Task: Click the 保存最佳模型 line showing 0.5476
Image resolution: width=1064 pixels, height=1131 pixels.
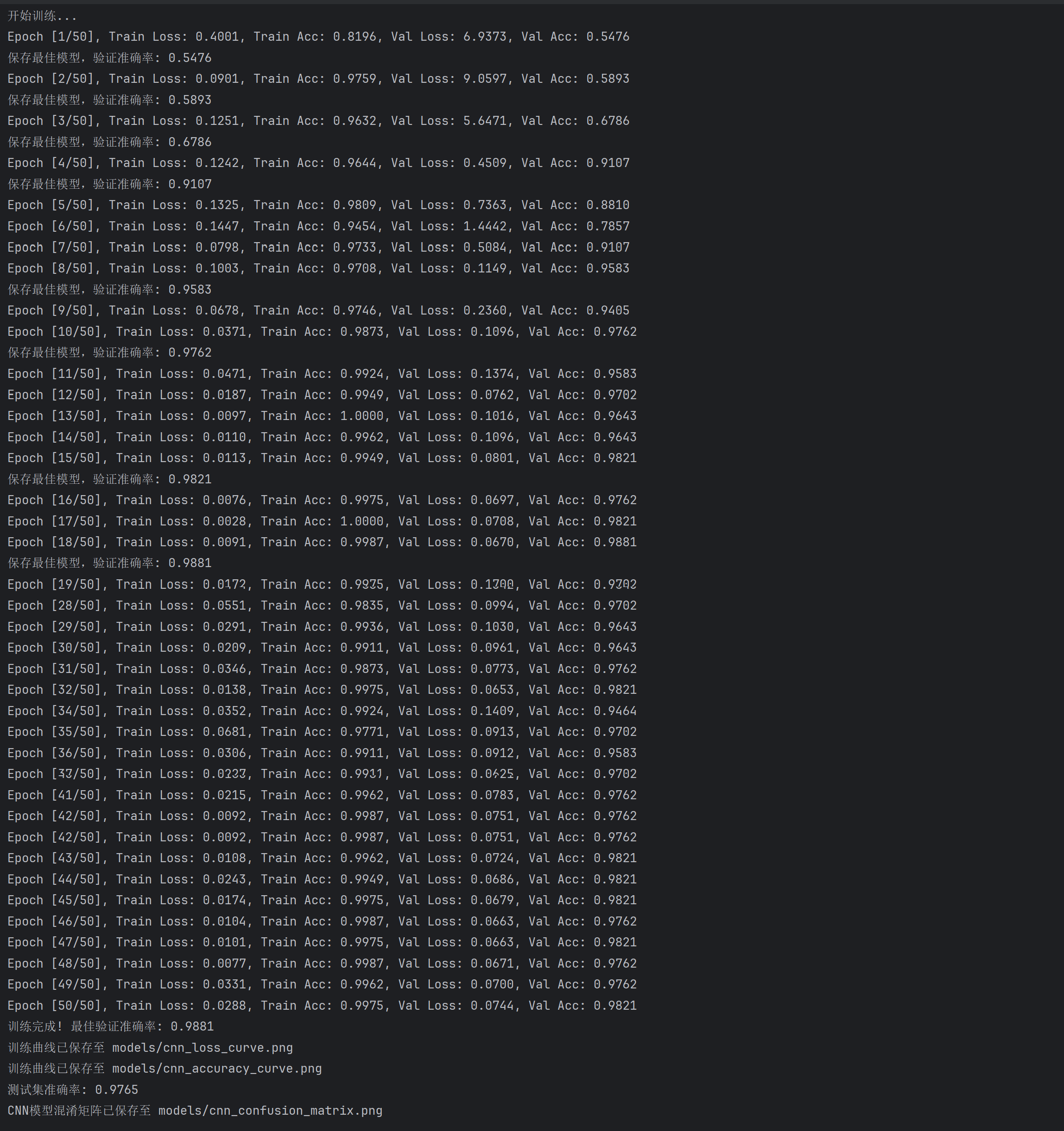Action: 109,57
